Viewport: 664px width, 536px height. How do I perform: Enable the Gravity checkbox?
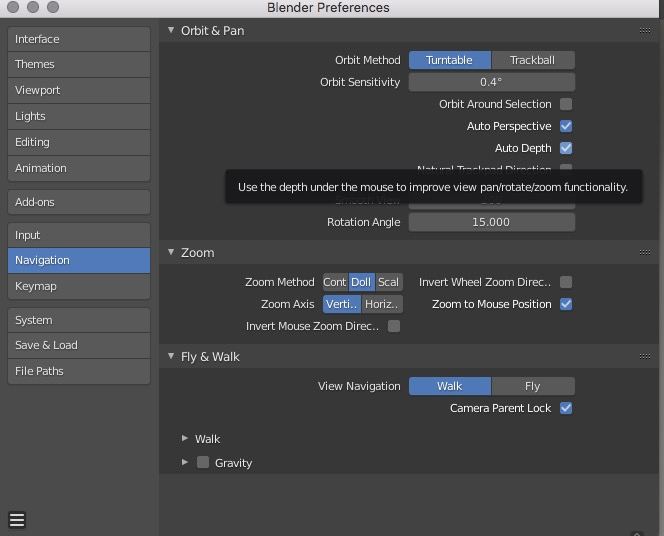[203, 462]
